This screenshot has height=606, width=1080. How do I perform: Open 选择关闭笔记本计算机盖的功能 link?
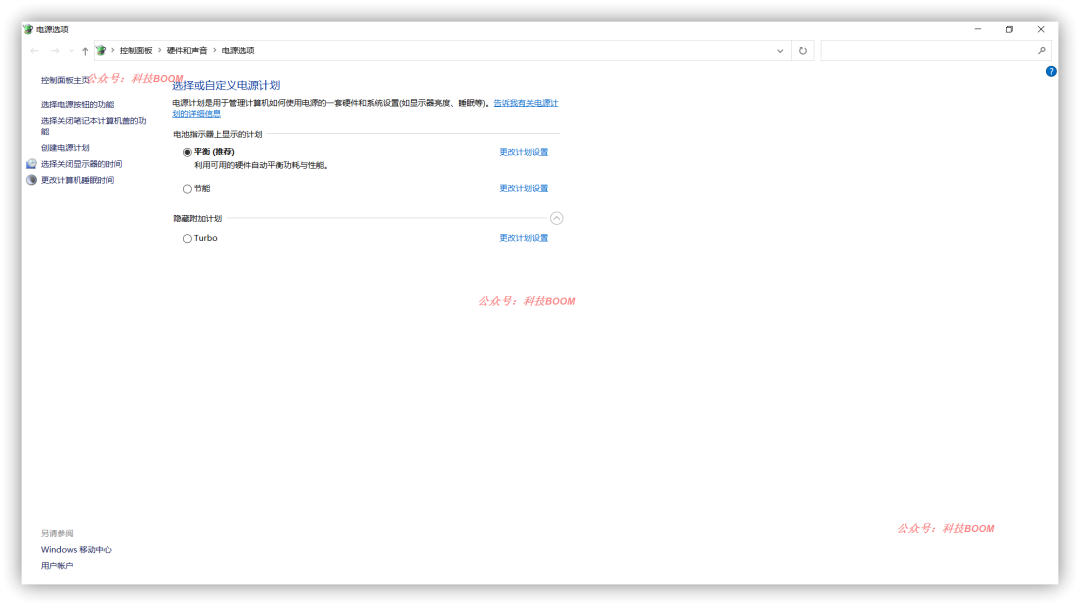click(94, 126)
